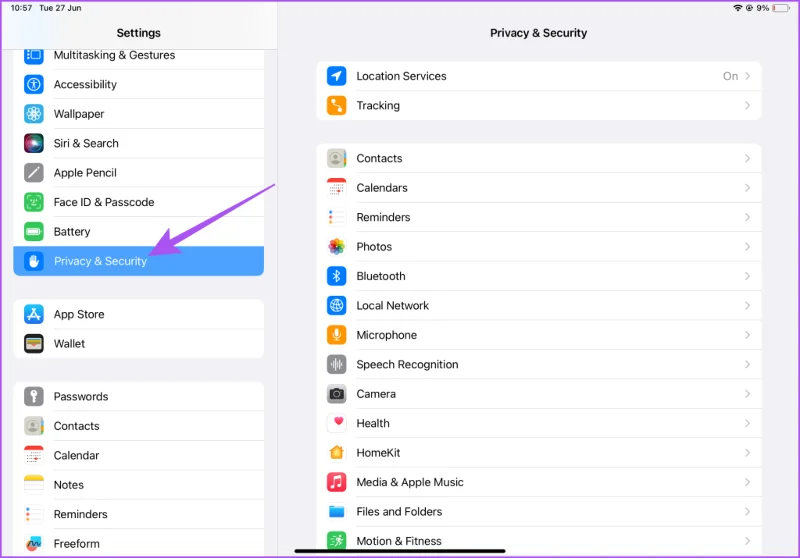Open Media & Apple Music label
Screen dimensions: 800x558
(x=410, y=482)
